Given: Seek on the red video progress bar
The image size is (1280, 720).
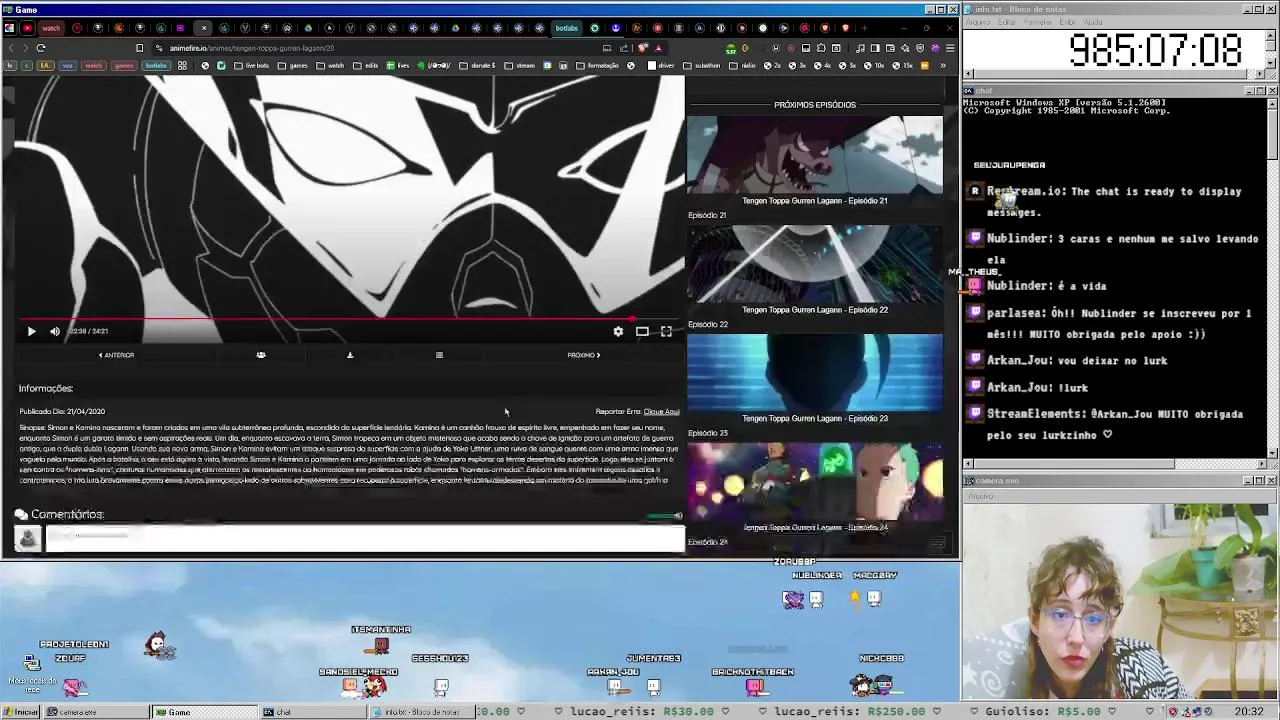Looking at the screenshot, I should point(349,319).
